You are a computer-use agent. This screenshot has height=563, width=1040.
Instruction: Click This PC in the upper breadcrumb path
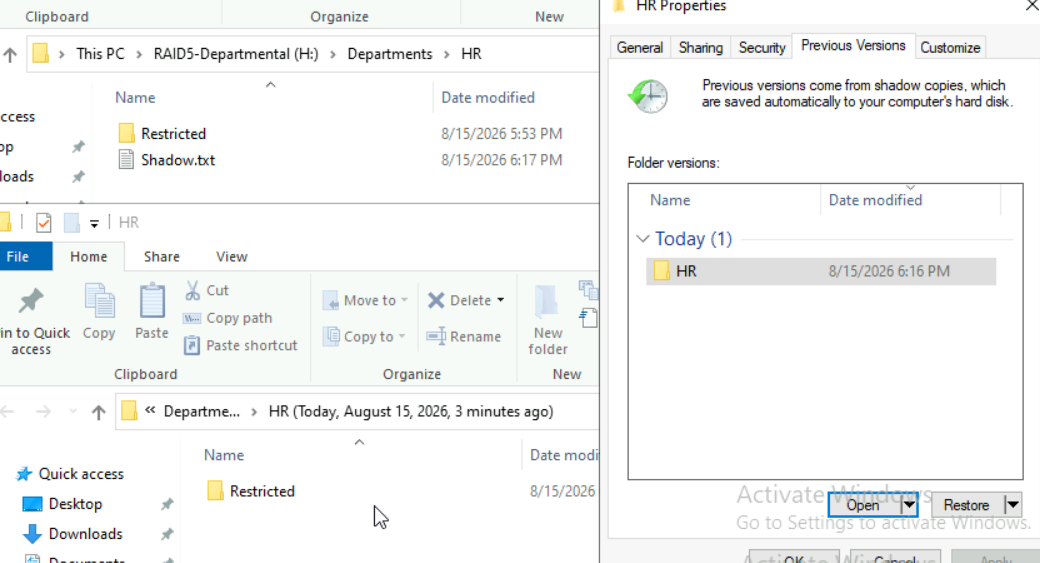(100, 54)
